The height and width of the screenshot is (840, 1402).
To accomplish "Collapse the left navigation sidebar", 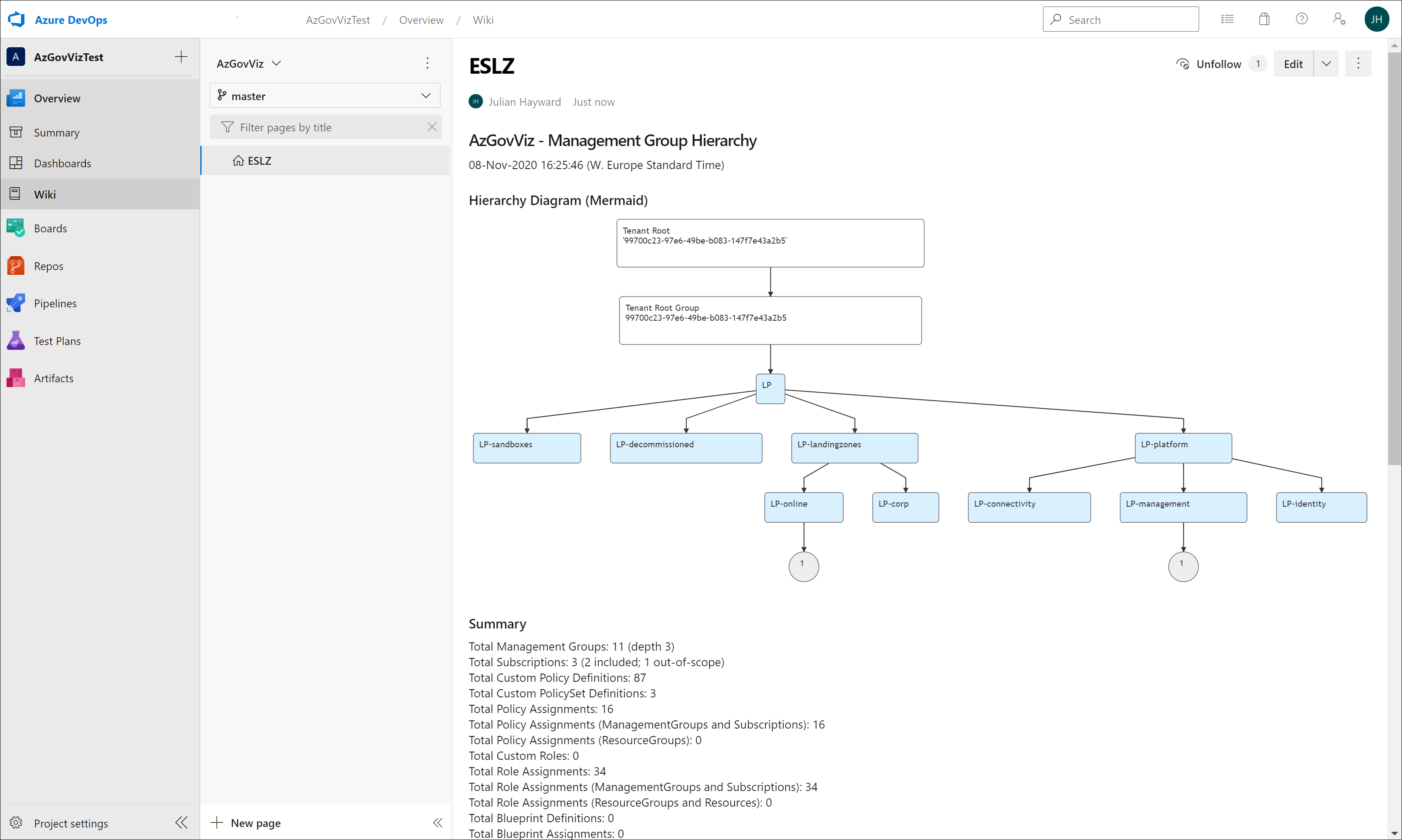I will click(x=181, y=823).
